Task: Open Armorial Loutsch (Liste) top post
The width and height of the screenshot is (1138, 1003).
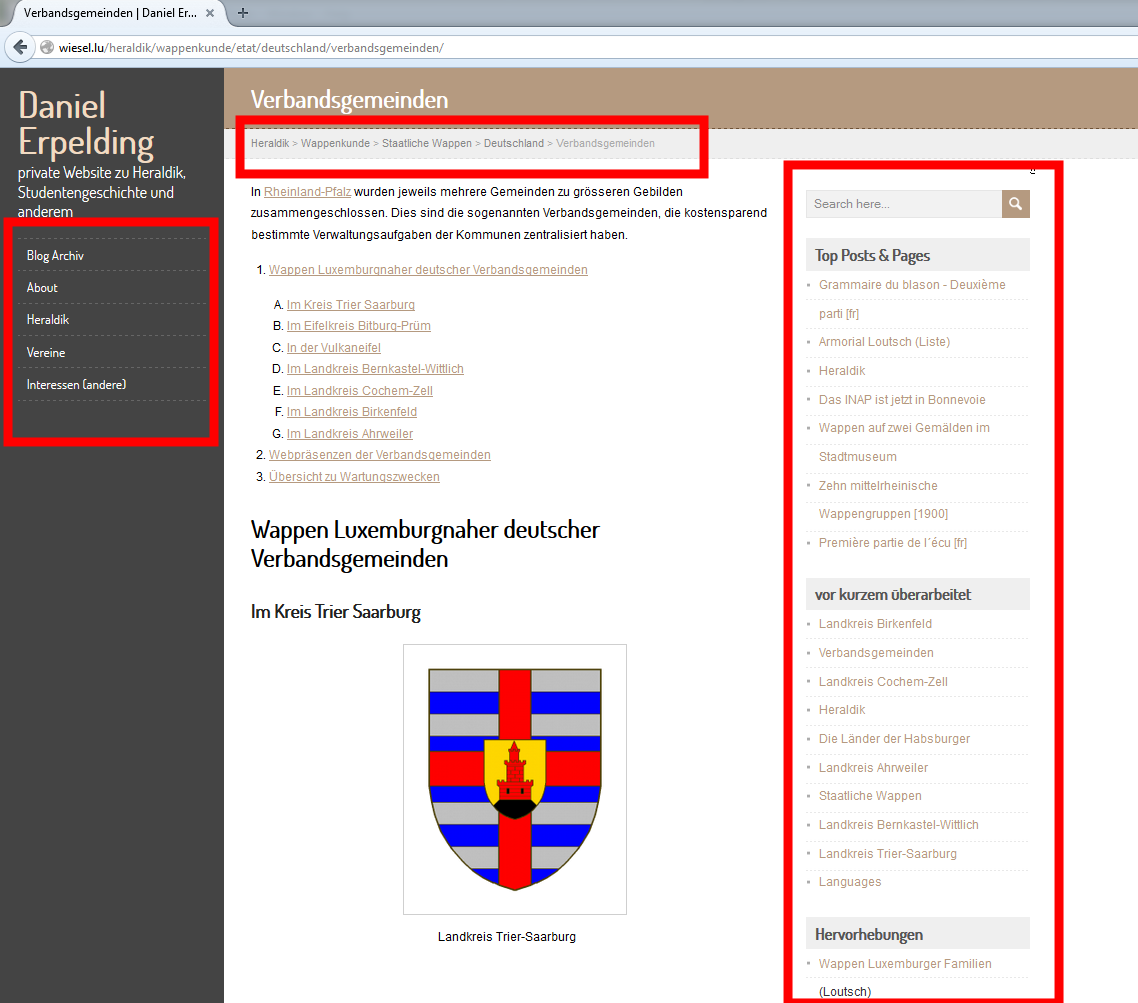Action: pos(884,342)
